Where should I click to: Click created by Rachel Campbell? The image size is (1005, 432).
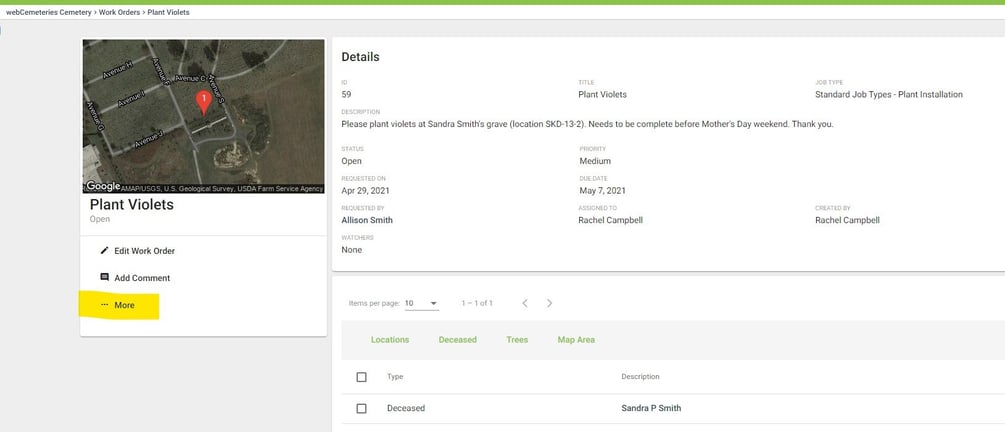847,220
